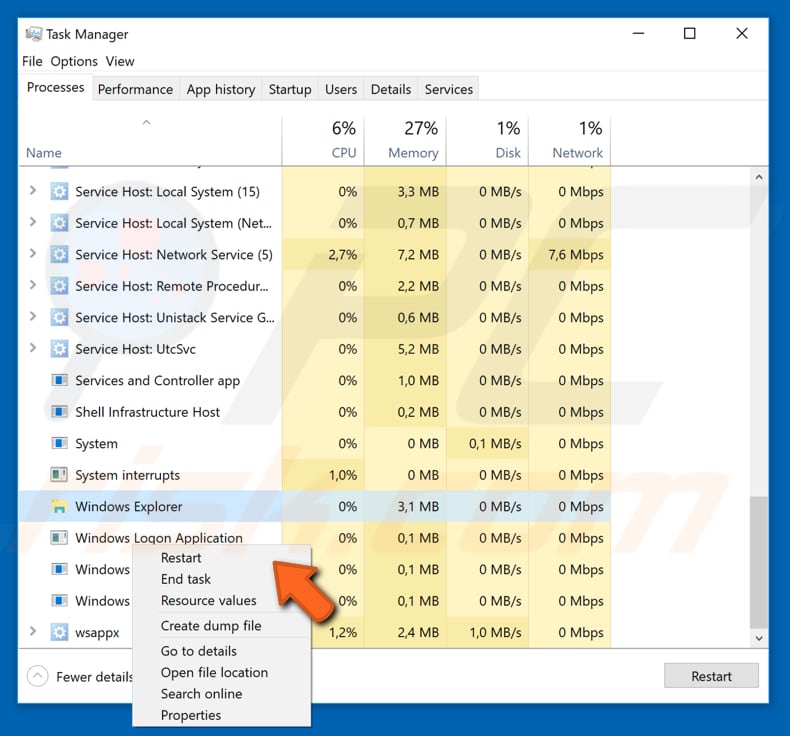Sort by the CPU column header
The image size is (790, 736).
(323, 141)
